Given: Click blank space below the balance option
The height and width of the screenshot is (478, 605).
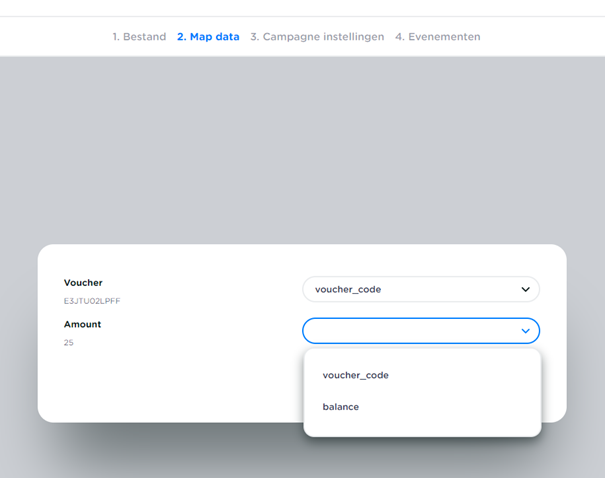Looking at the screenshot, I should (x=420, y=427).
